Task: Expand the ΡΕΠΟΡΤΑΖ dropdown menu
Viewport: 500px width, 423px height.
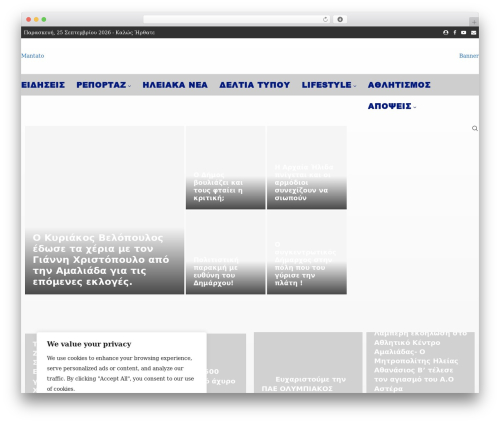Action: (103, 85)
